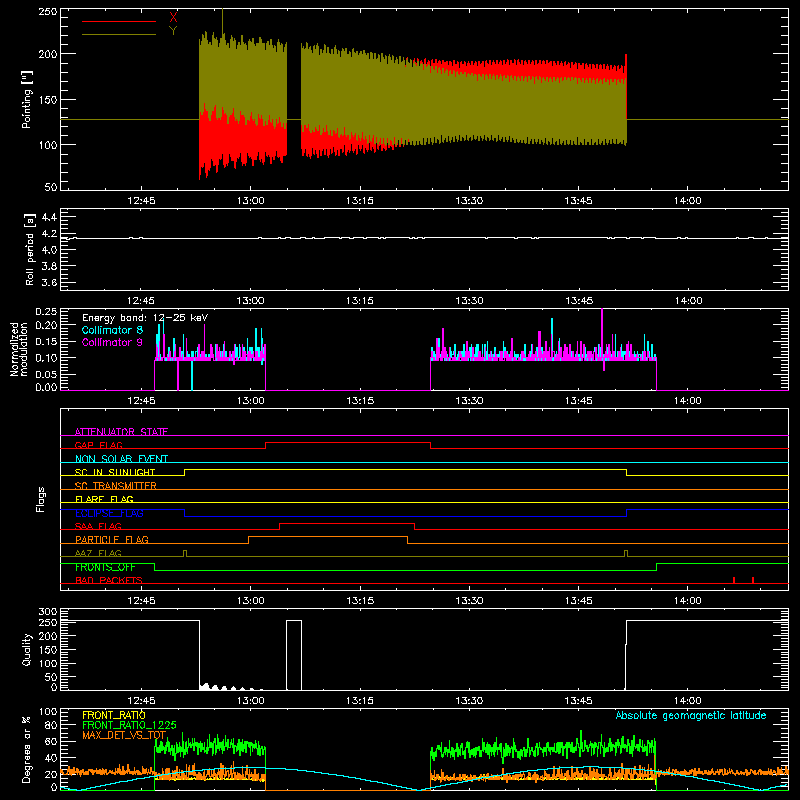This screenshot has width=800, height=800.
Task: Click the orange MAX_DET_VS_TOT legend
Action: coord(124,735)
